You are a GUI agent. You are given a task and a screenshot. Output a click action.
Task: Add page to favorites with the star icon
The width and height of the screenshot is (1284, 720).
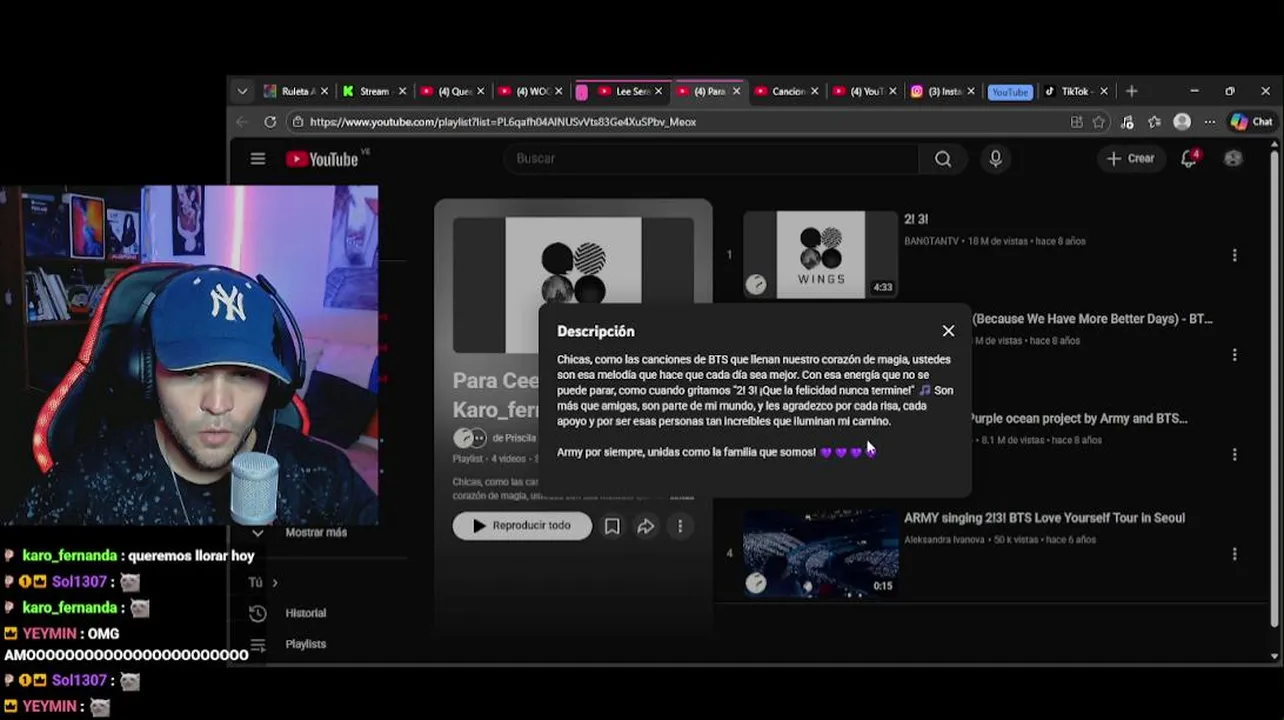coord(1100,122)
